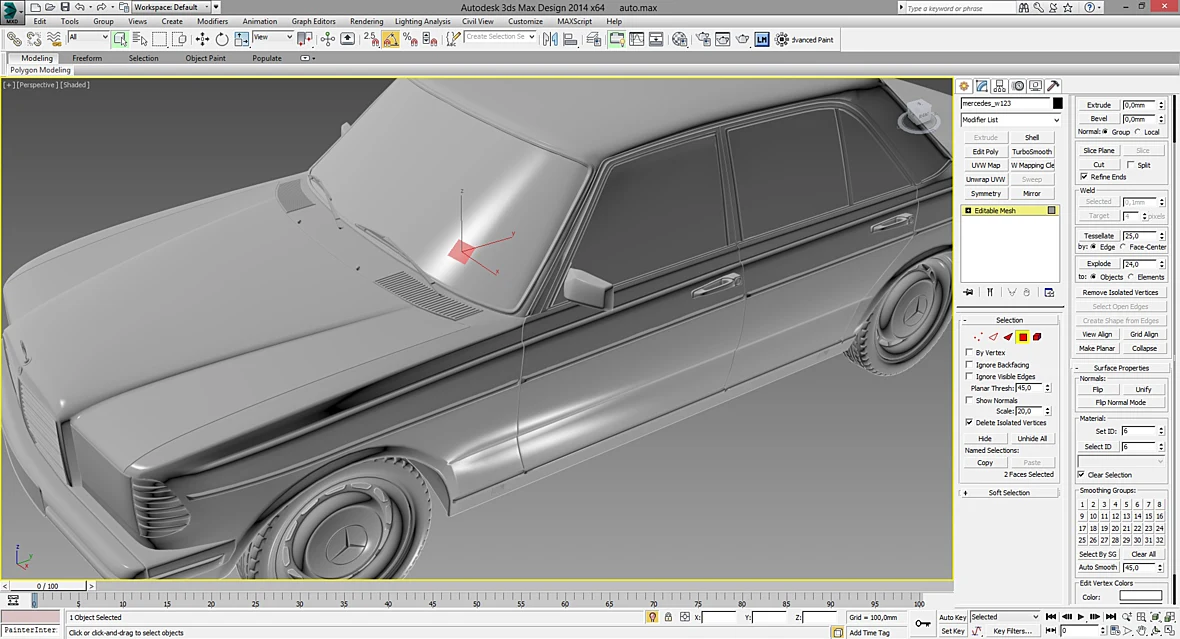Image resolution: width=1180 pixels, height=639 pixels.
Task: Uncheck Delete Isolated Vertices checkbox
Action: click(969, 422)
